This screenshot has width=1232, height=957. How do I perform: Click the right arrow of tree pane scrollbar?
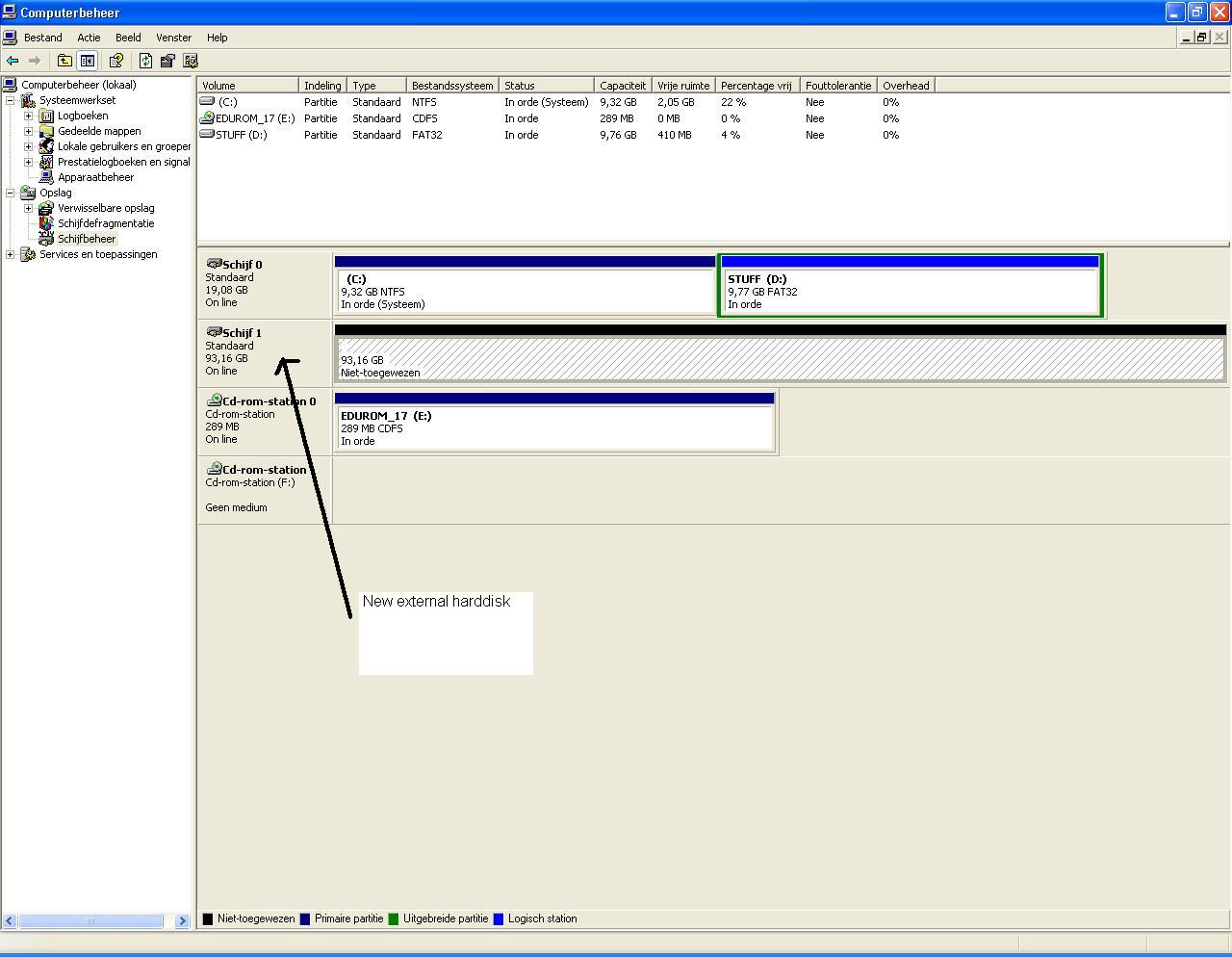(182, 920)
